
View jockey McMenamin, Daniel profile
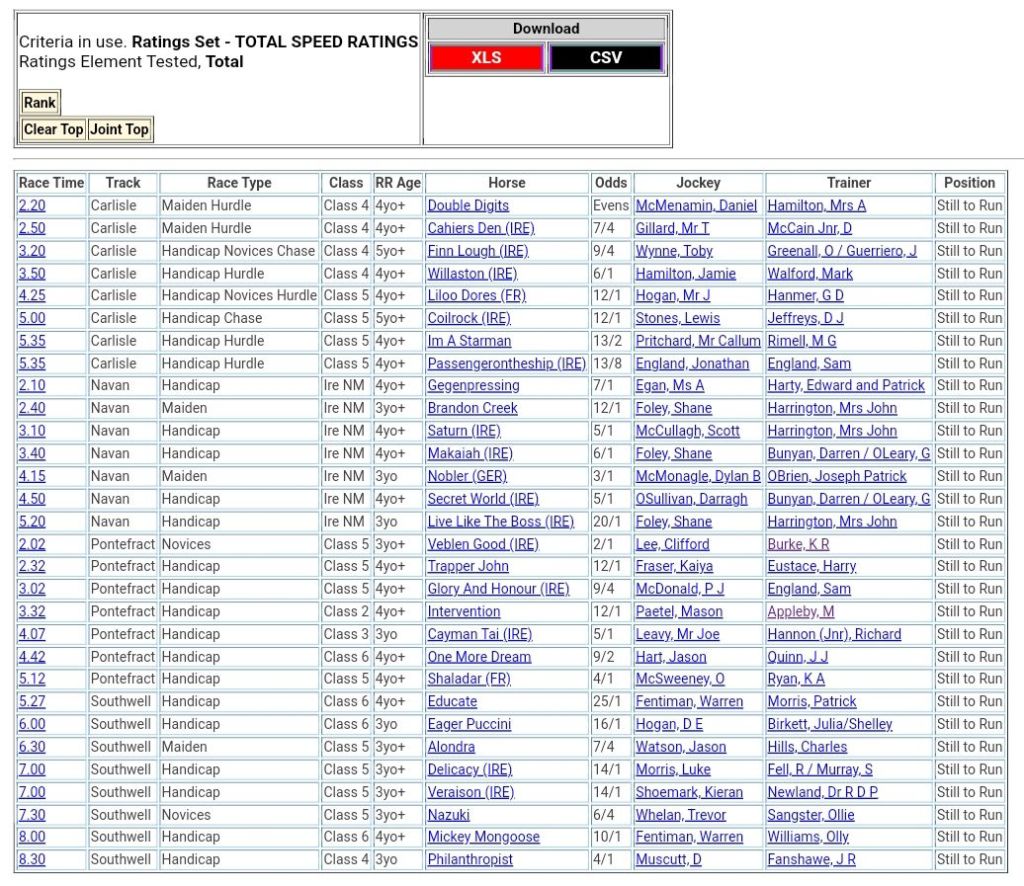[x=696, y=205]
